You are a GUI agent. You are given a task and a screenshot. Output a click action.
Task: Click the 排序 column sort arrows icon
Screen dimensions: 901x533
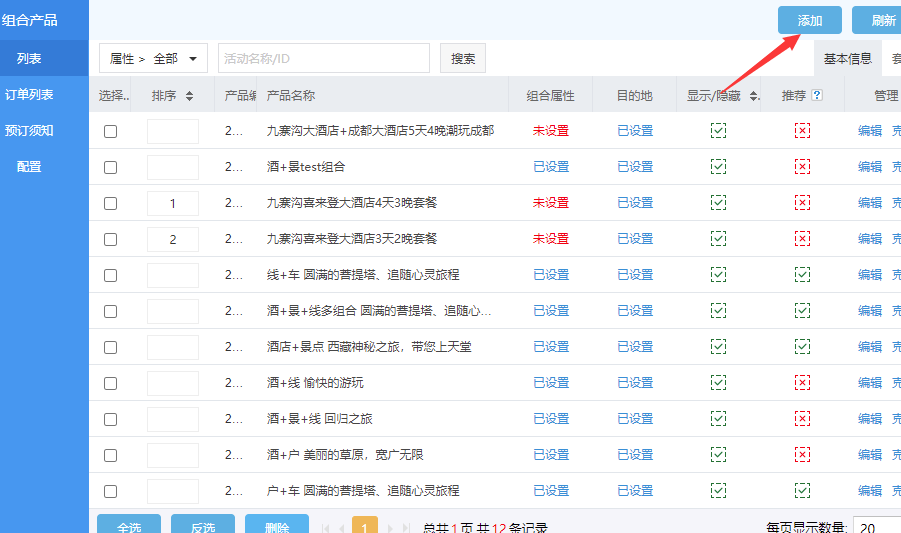pyautogui.click(x=190, y=96)
